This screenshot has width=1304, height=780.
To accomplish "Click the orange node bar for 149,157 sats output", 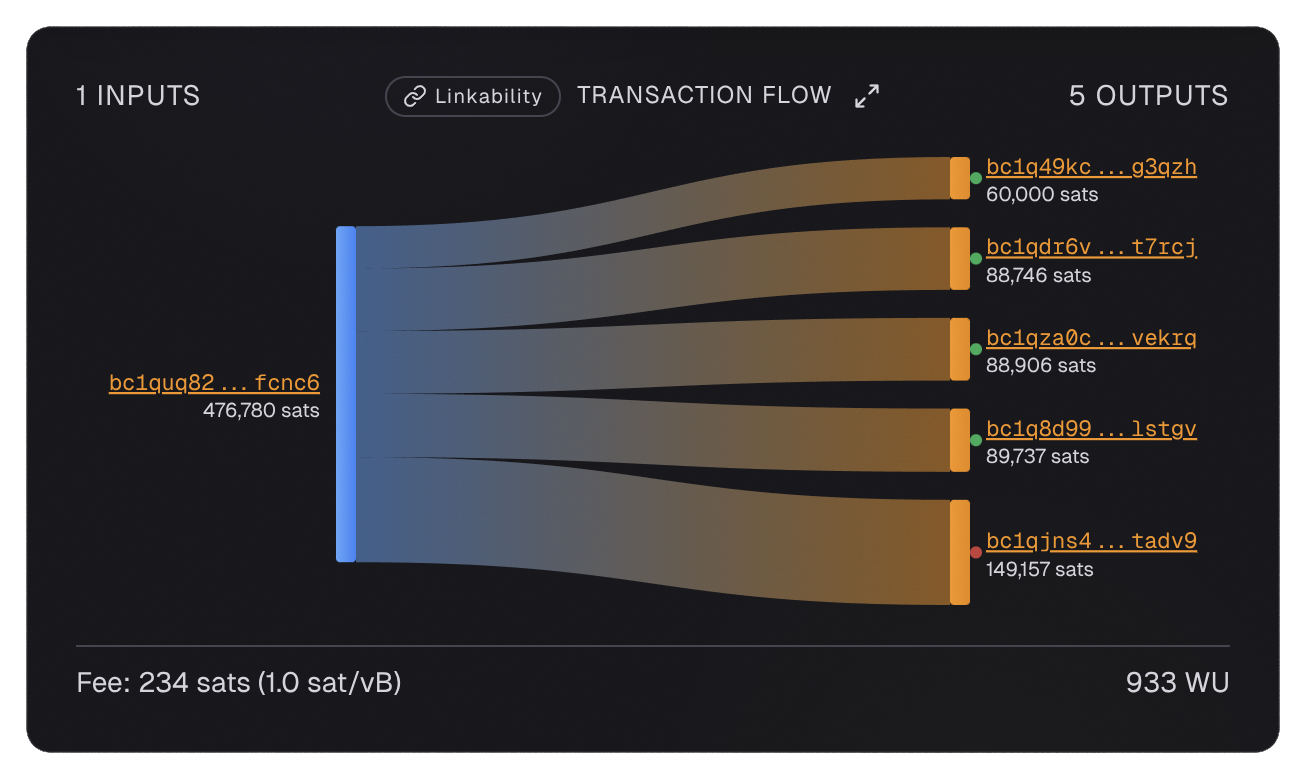I will click(x=960, y=552).
